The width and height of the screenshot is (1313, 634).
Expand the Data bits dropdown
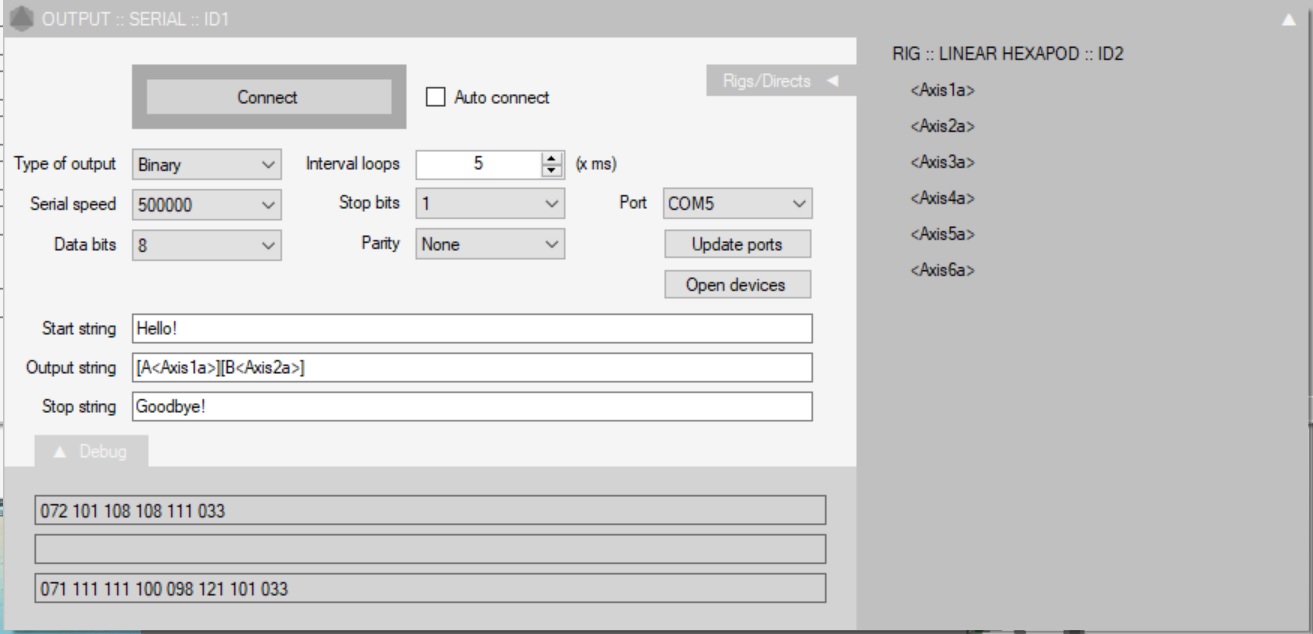pos(207,243)
